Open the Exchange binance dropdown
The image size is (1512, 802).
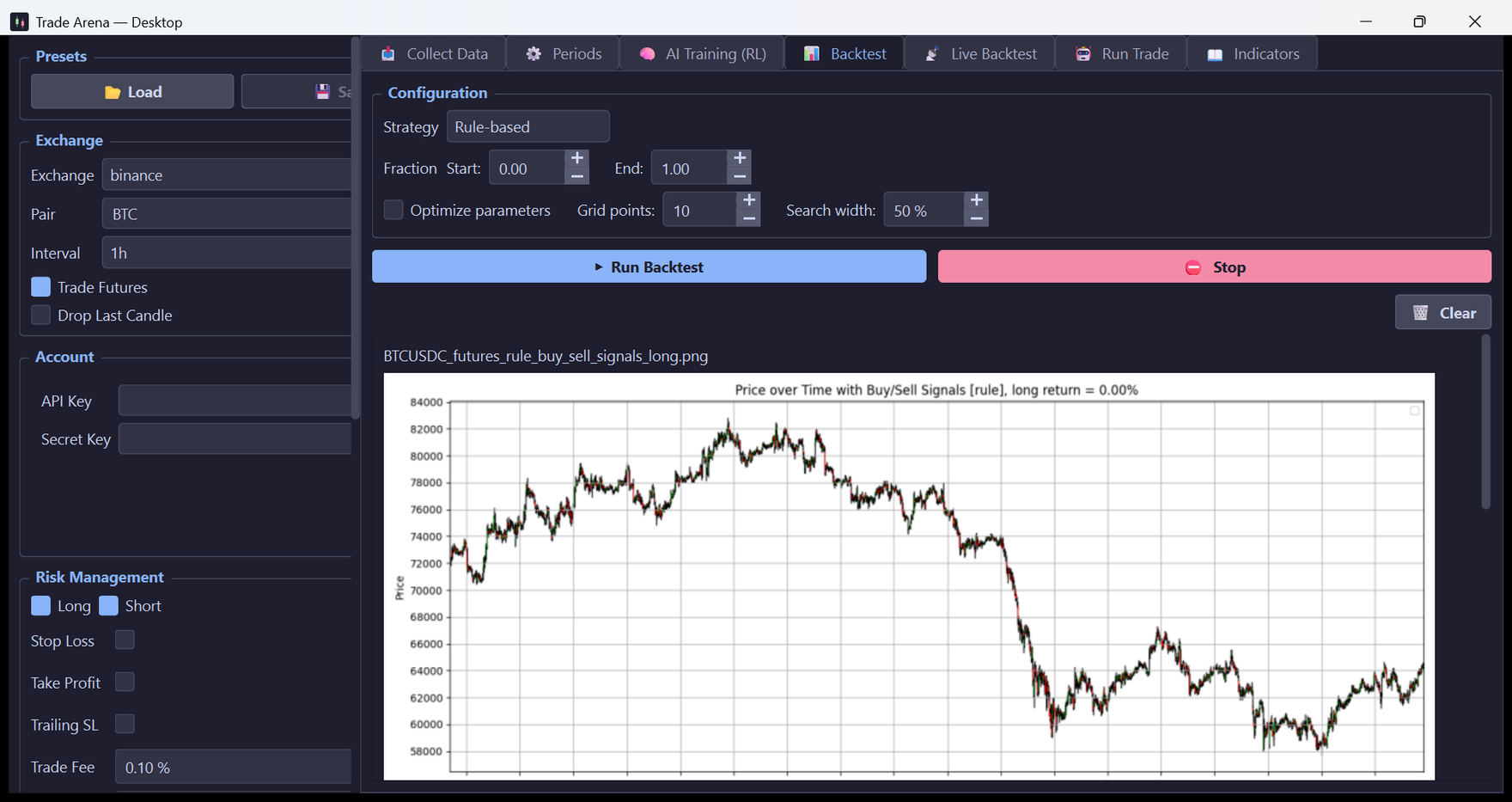click(227, 174)
